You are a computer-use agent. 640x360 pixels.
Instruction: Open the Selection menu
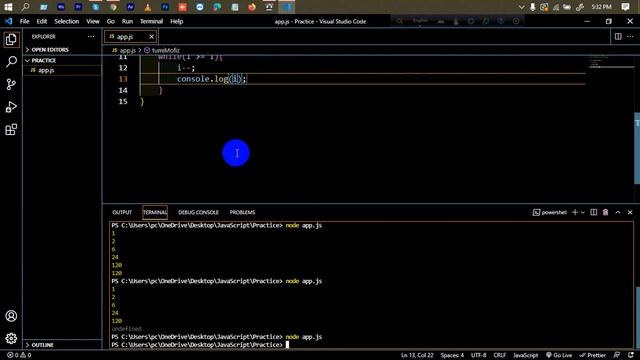point(67,21)
